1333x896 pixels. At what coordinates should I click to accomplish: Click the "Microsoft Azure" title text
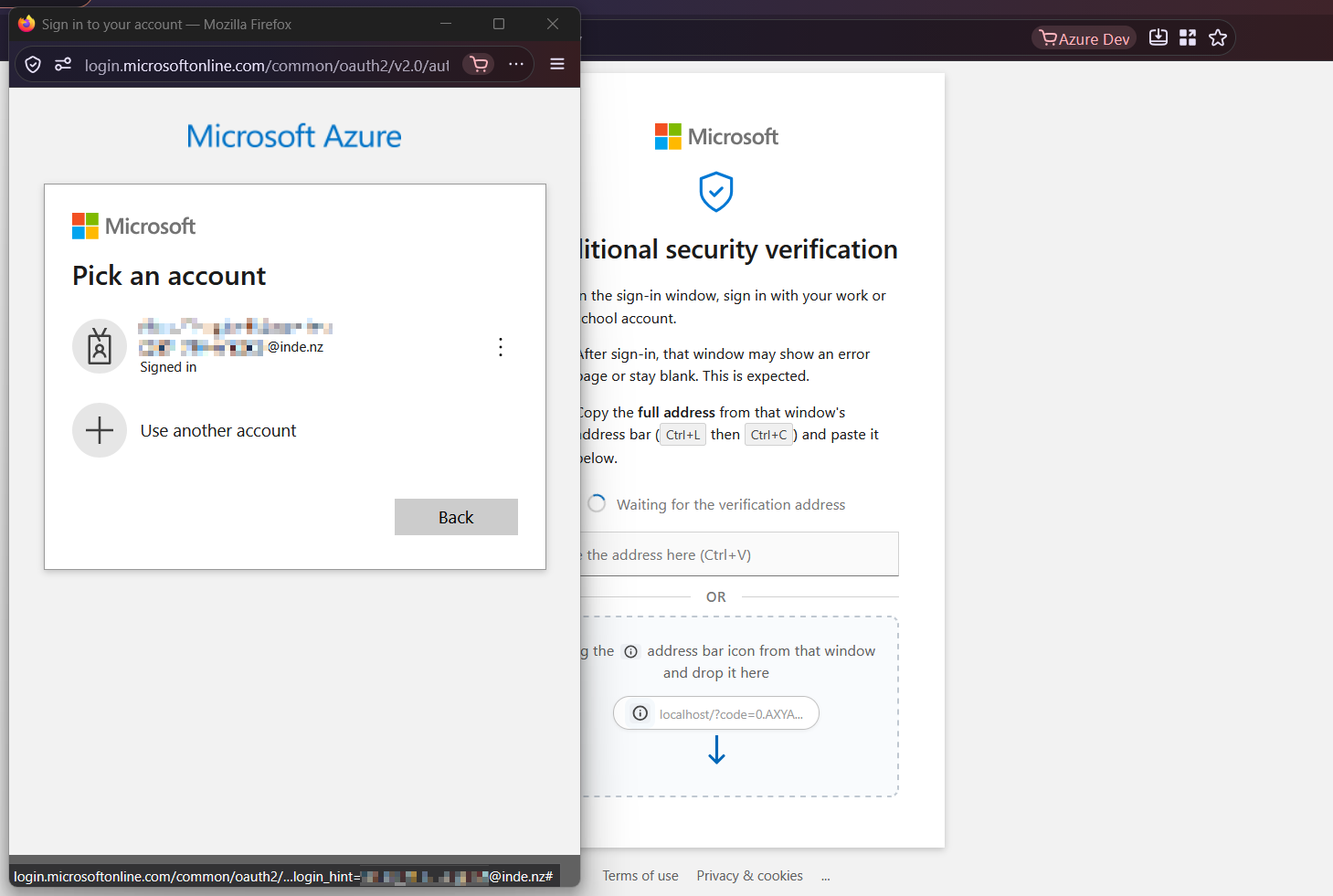294,136
